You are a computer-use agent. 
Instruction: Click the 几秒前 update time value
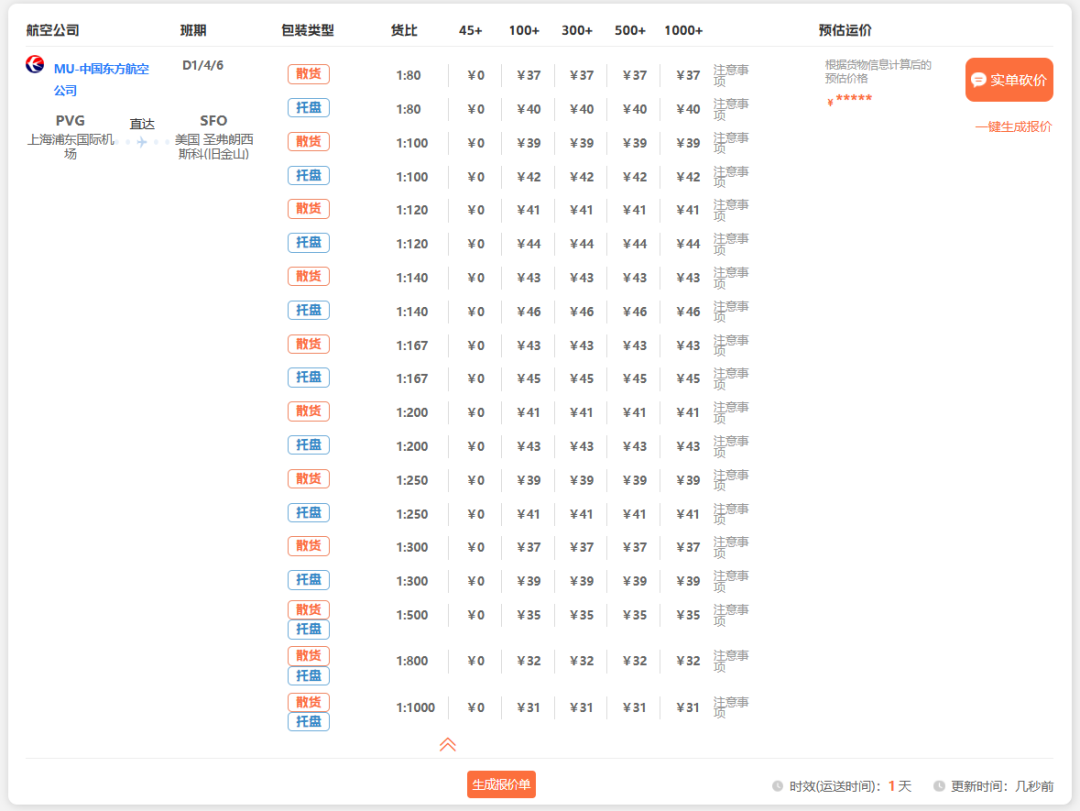(x=1034, y=786)
